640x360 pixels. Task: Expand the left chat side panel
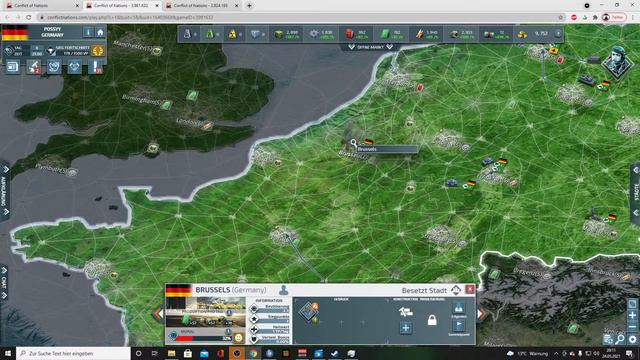4,282
